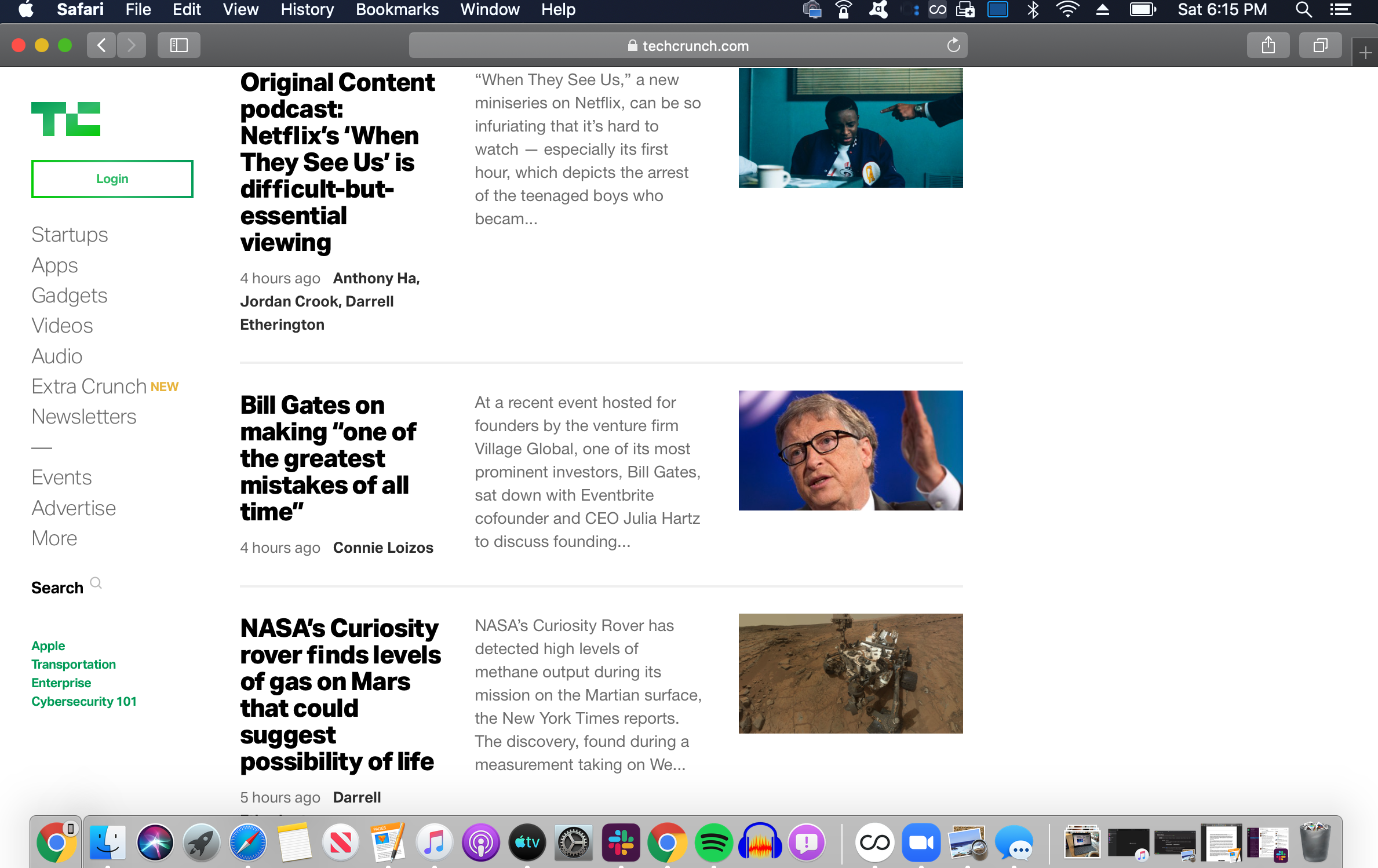The height and width of the screenshot is (868, 1378).
Task: Show all tabs overview icon
Action: click(1320, 45)
